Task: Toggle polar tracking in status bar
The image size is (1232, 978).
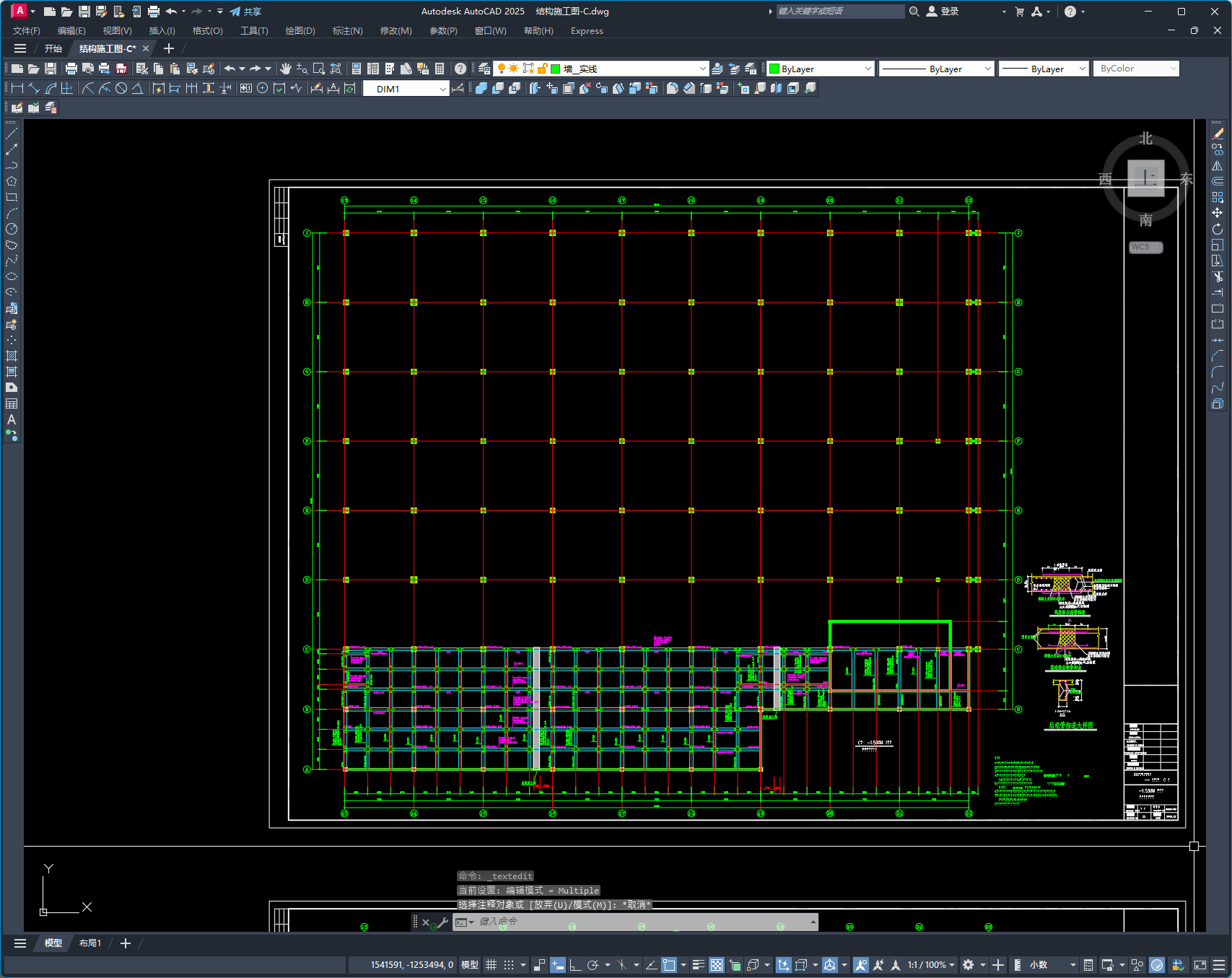Action: (593, 965)
